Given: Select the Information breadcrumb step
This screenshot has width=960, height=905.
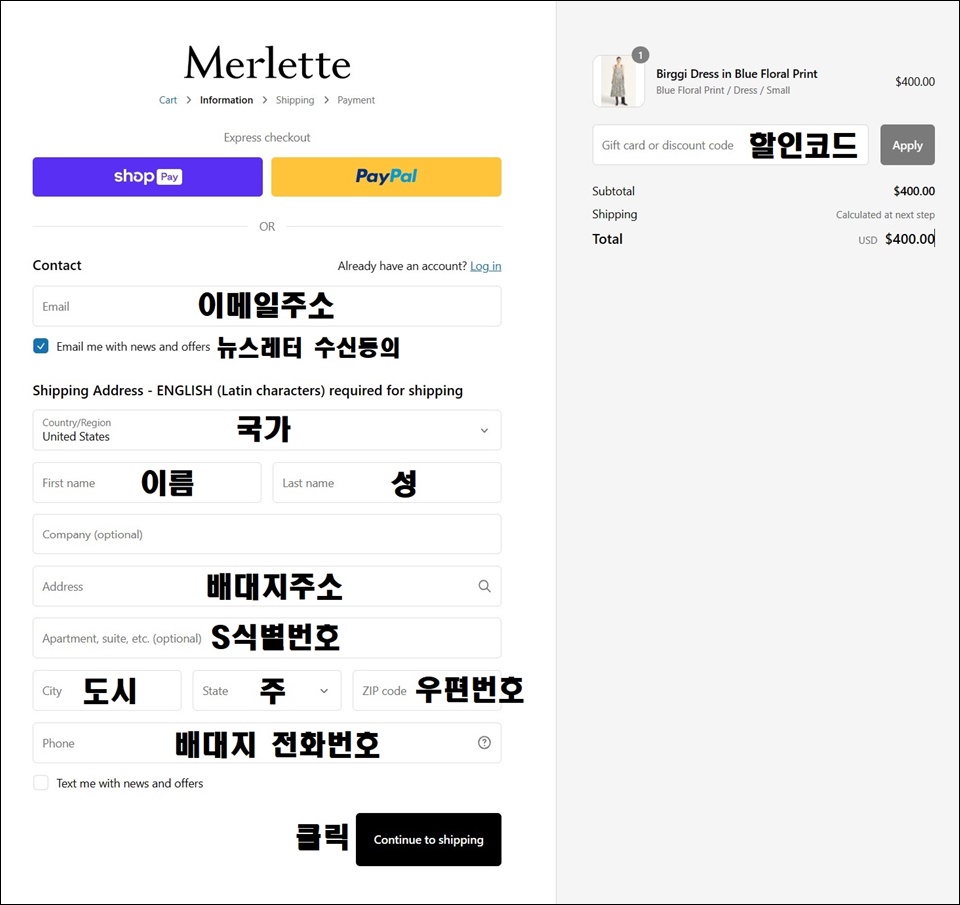Looking at the screenshot, I should click(227, 100).
